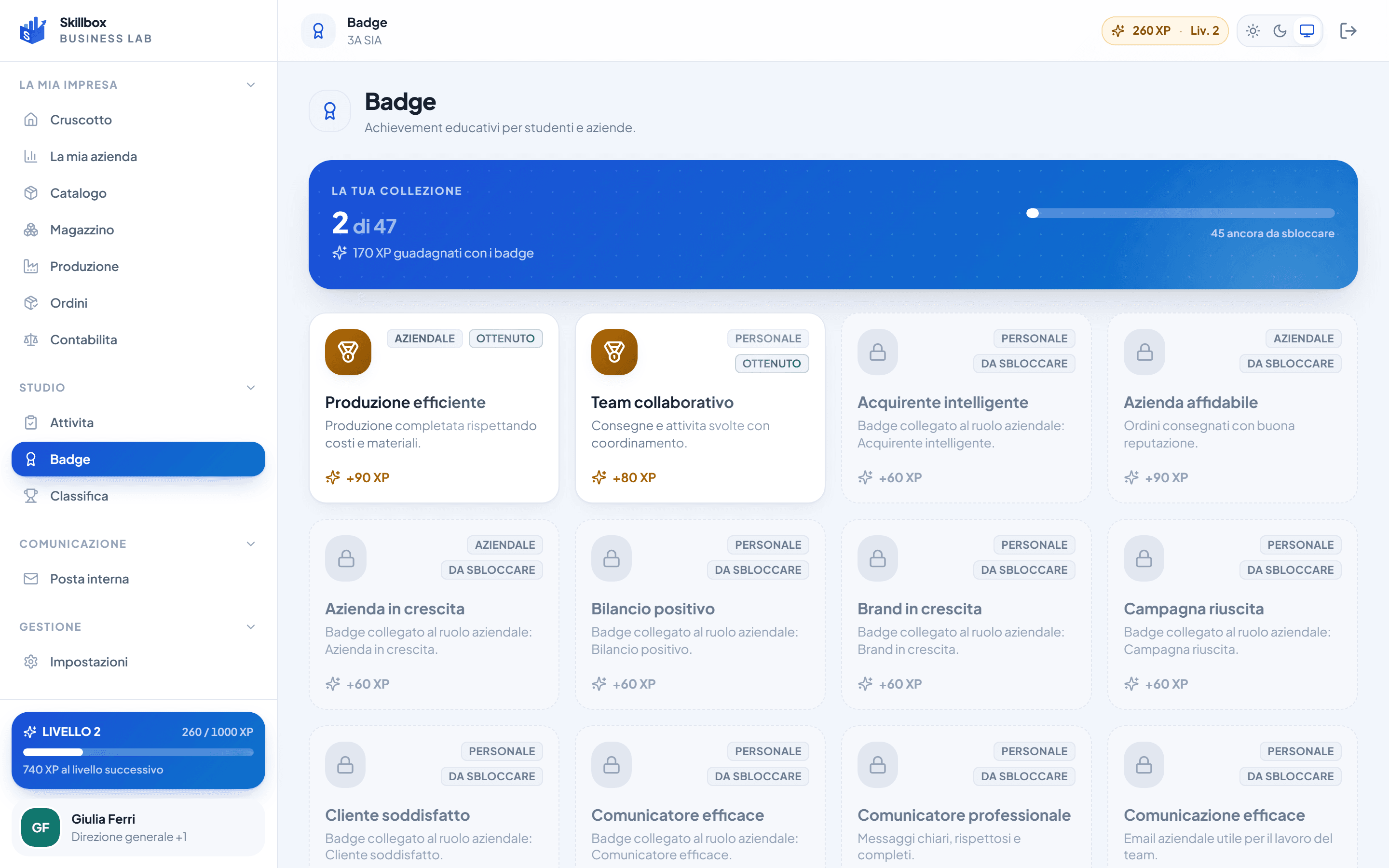Switch to dark theme
Image resolution: width=1389 pixels, height=868 pixels.
[1280, 31]
